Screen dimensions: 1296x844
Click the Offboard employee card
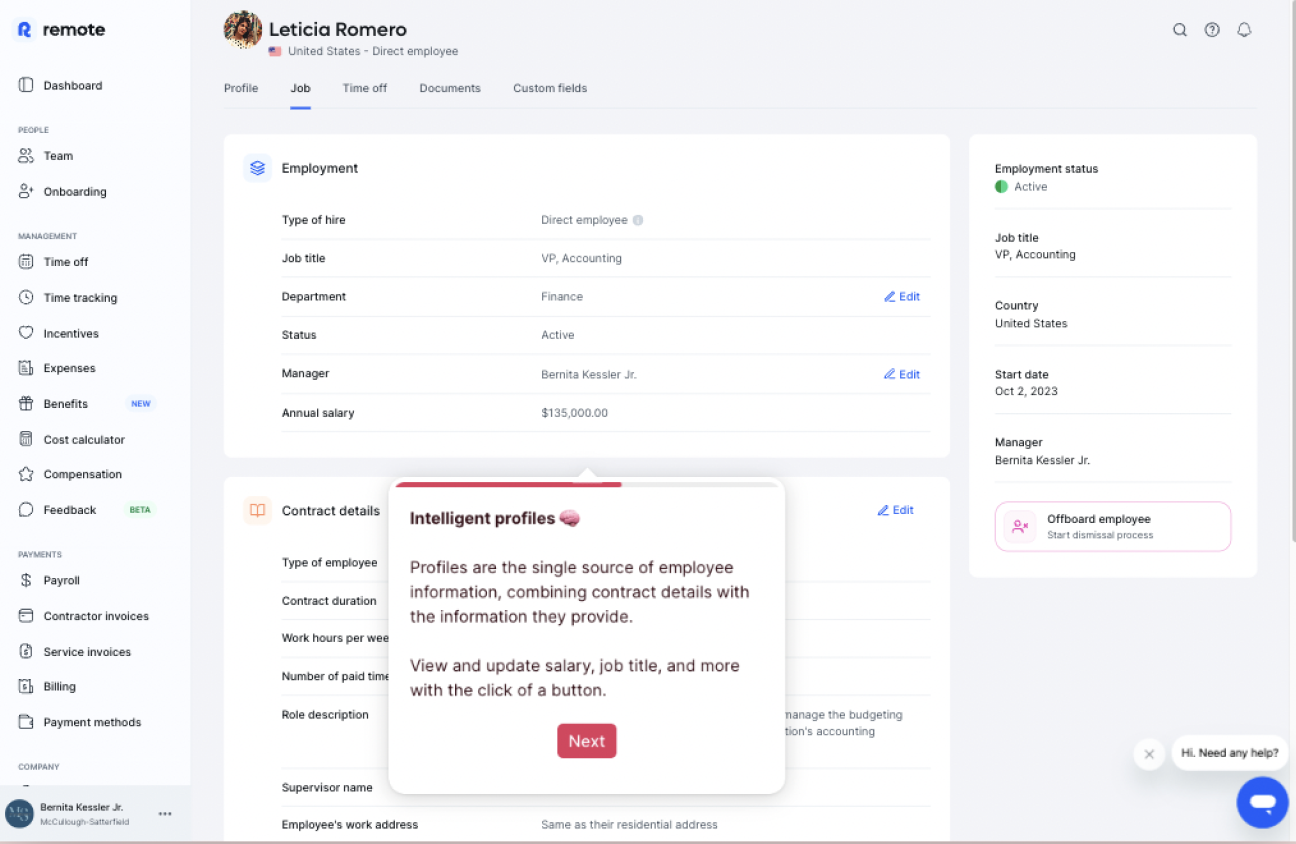(x=1112, y=526)
